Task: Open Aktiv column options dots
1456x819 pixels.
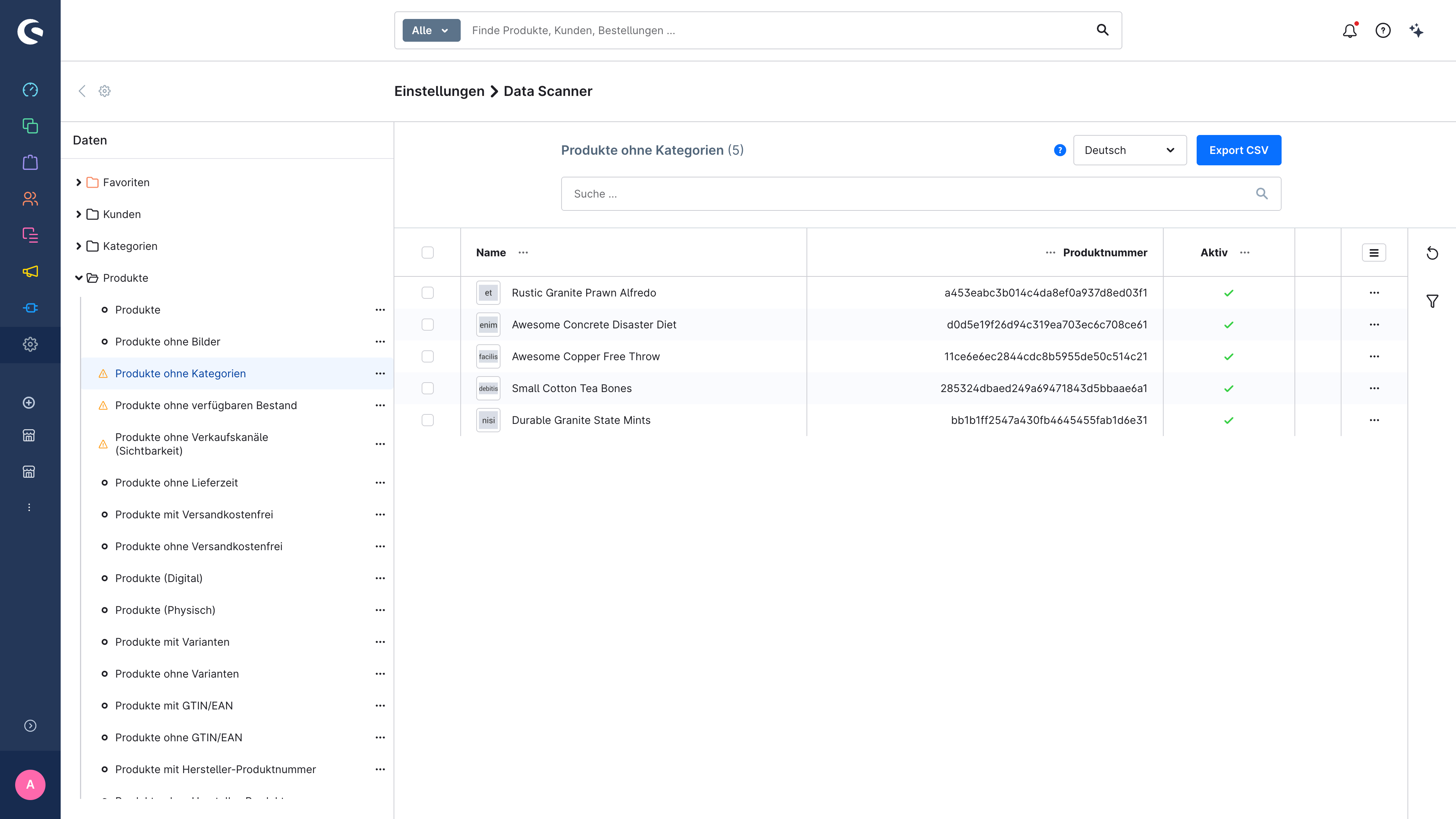Action: click(x=1244, y=253)
